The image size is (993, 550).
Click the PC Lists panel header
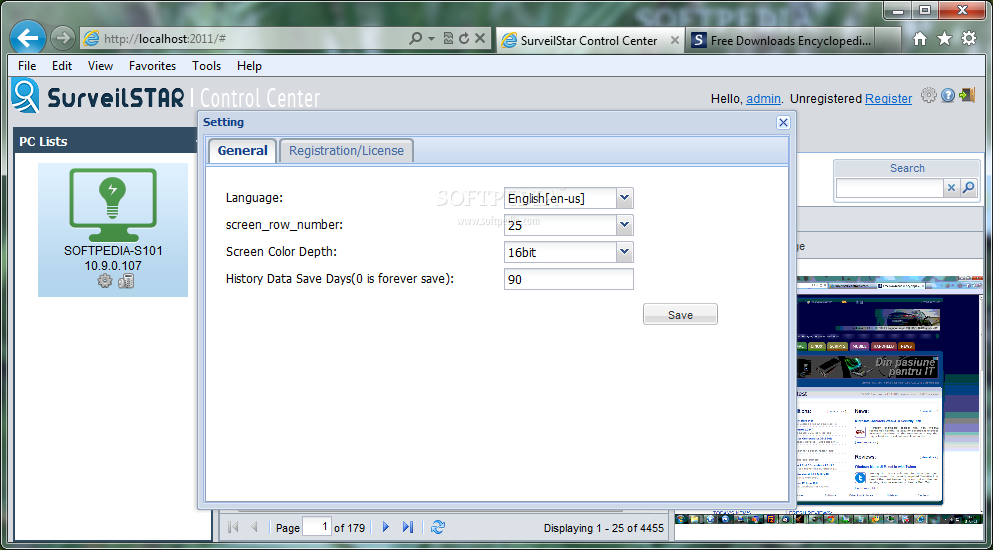pyautogui.click(x=104, y=141)
